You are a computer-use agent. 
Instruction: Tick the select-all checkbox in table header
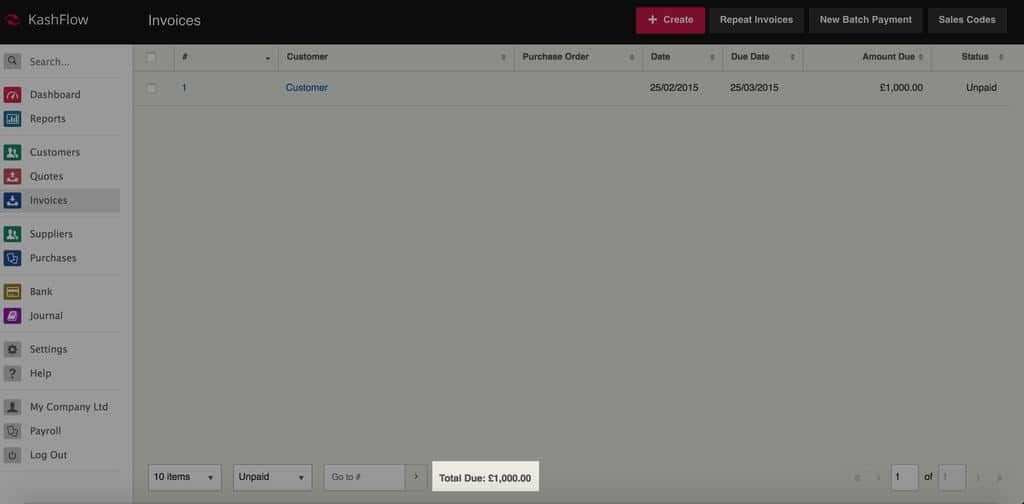coord(152,57)
